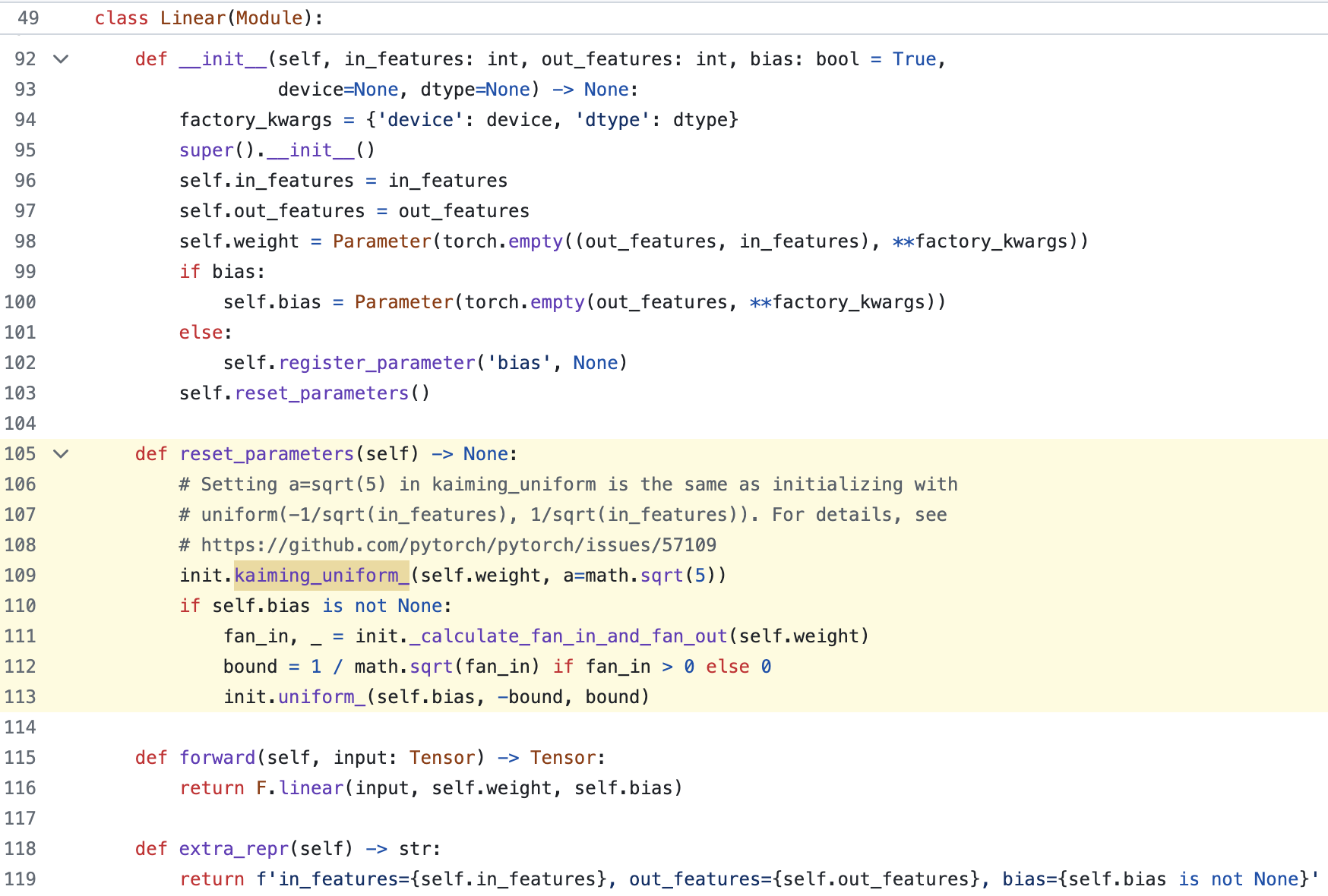The width and height of the screenshot is (1328, 896).
Task: Click the 'super().__init__()' call on line 95
Action: point(277,150)
